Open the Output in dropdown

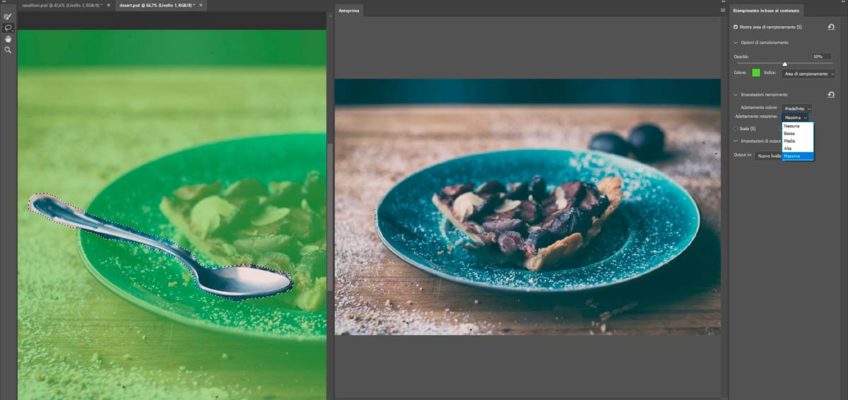click(x=768, y=155)
